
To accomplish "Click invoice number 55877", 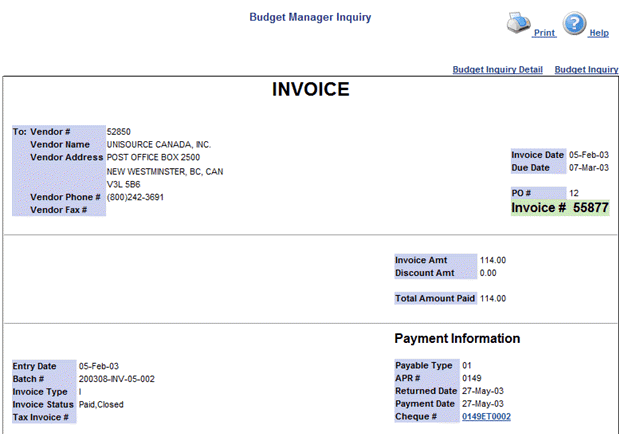I will coord(591,208).
